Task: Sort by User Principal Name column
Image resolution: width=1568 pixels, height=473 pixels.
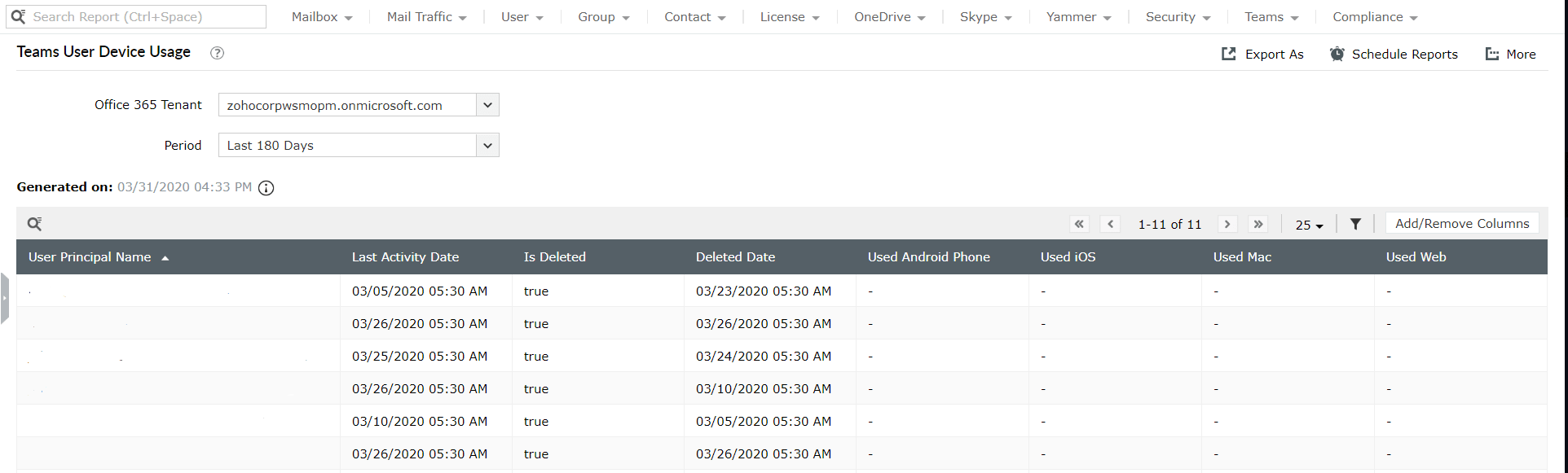Action: point(90,257)
